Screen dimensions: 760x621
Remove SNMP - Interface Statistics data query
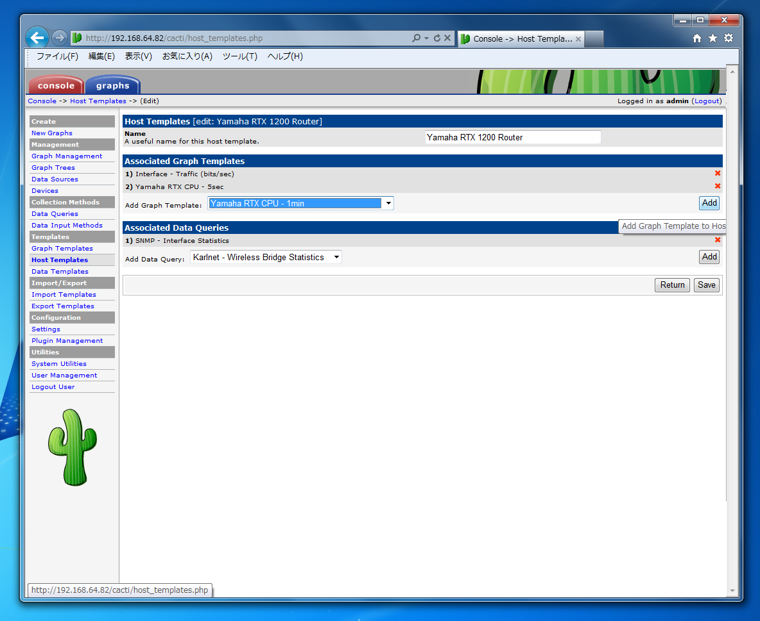pos(717,240)
